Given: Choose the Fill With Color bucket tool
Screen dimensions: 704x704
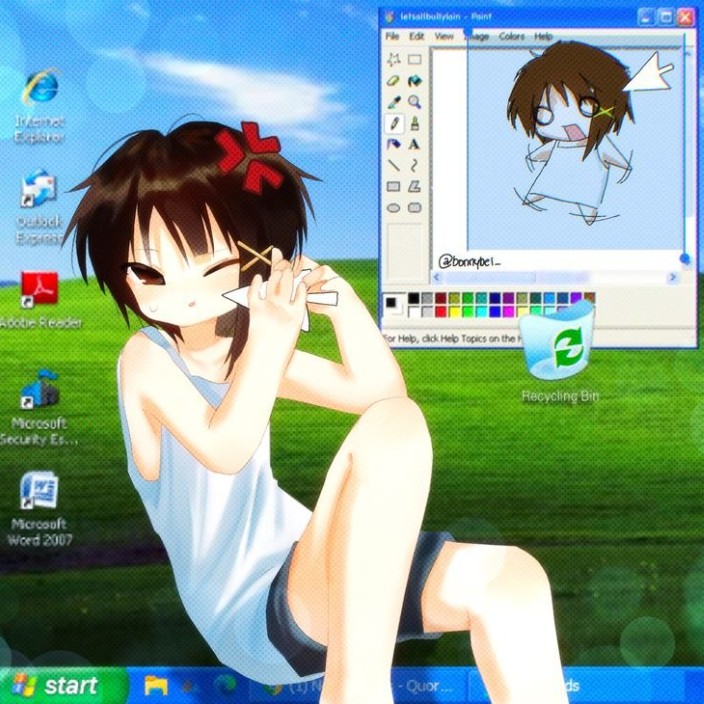Looking at the screenshot, I should (x=414, y=81).
